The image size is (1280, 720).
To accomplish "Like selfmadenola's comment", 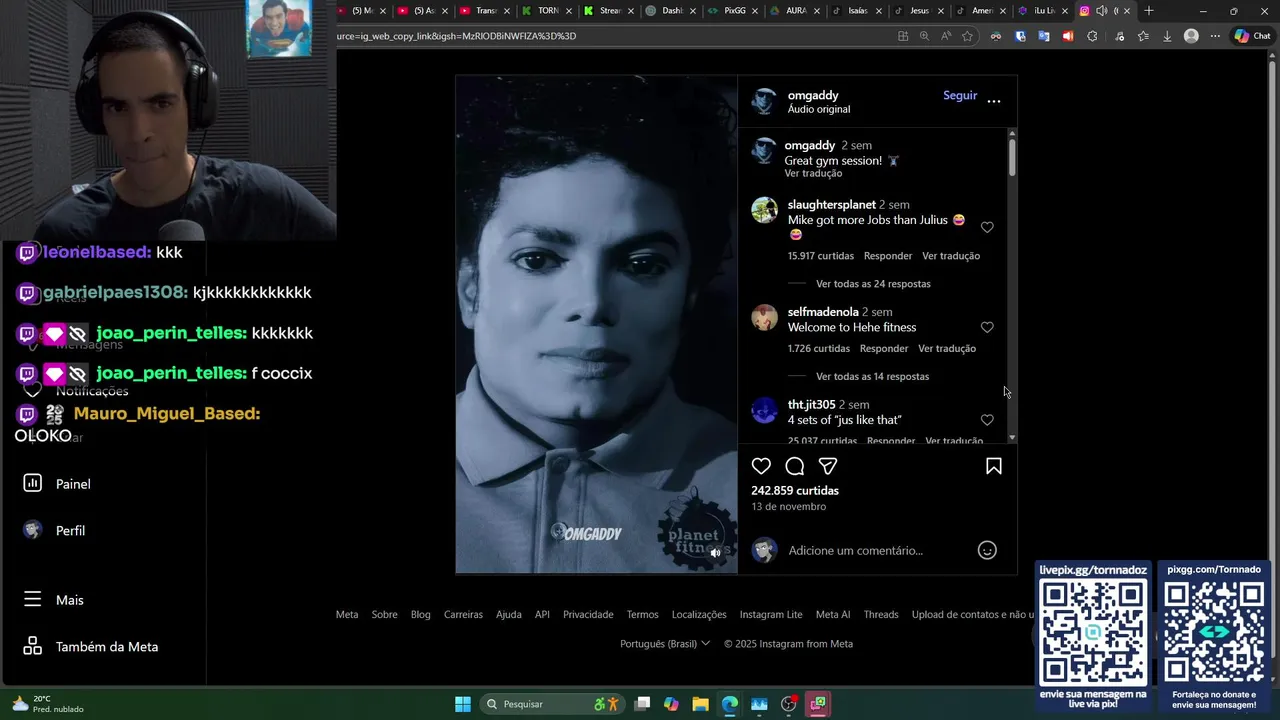I will (x=987, y=327).
